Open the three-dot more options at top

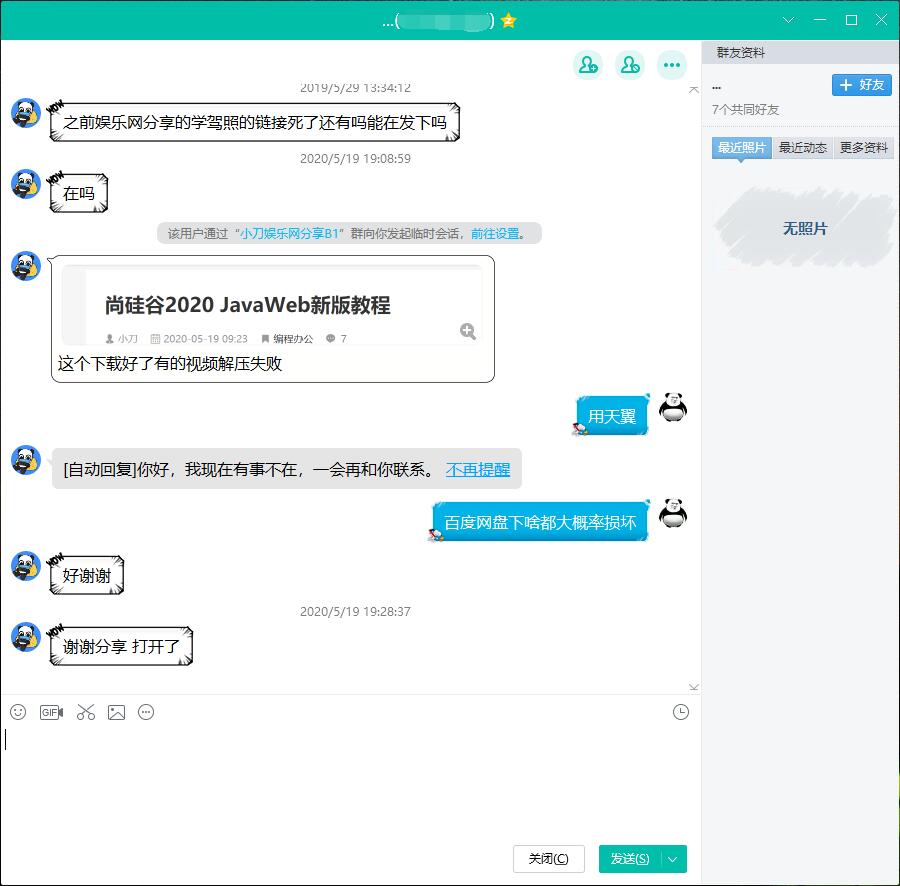pos(671,65)
